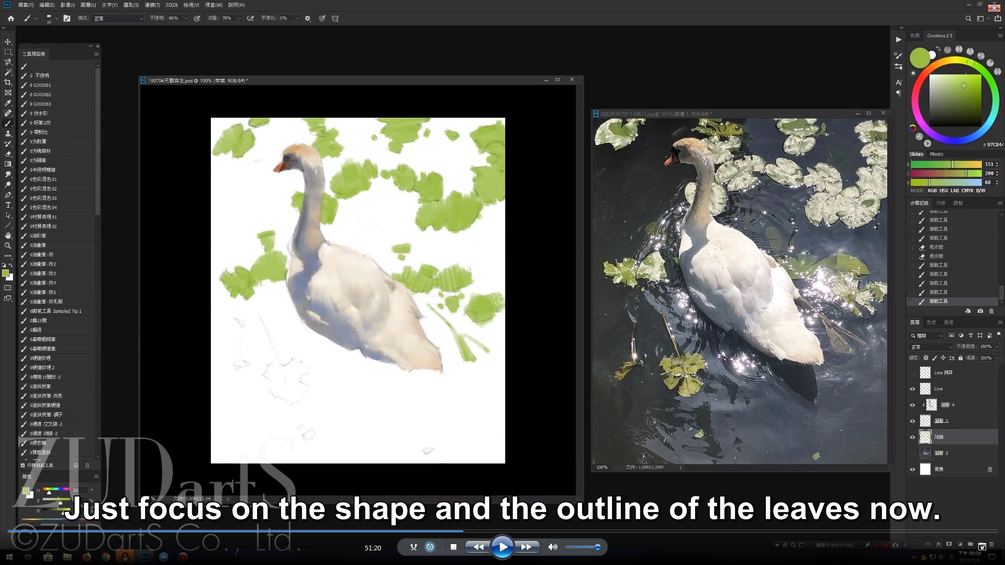Add layer style fx icon

[938, 545]
